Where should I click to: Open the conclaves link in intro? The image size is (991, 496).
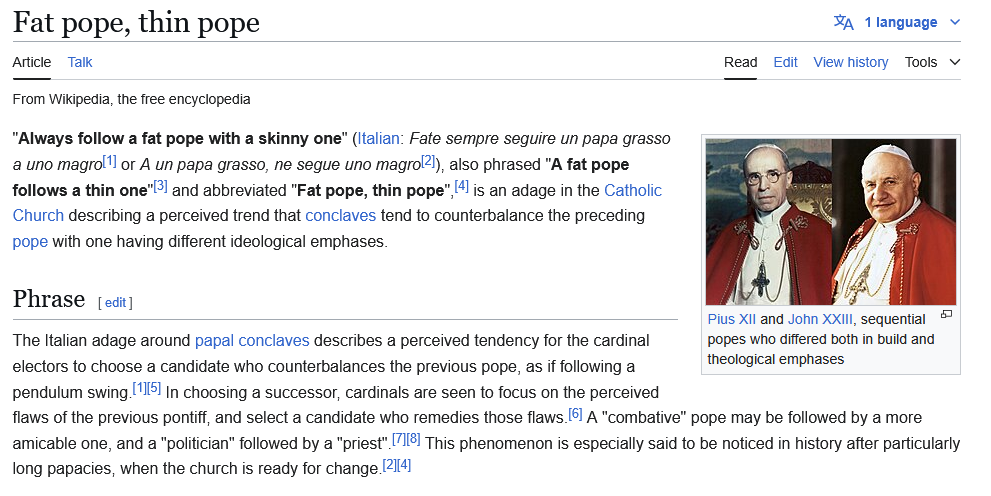point(340,215)
